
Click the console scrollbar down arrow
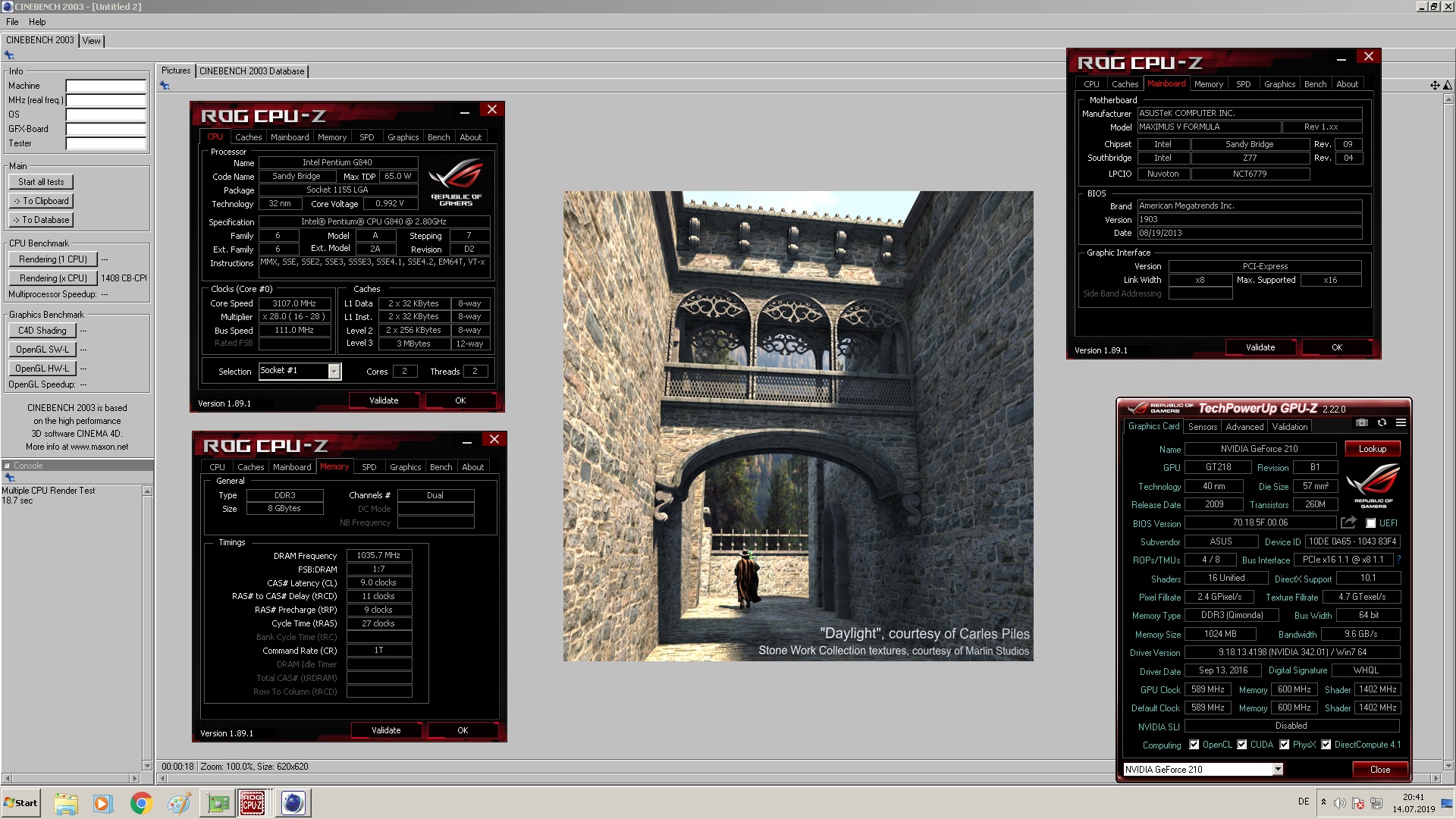point(147,766)
